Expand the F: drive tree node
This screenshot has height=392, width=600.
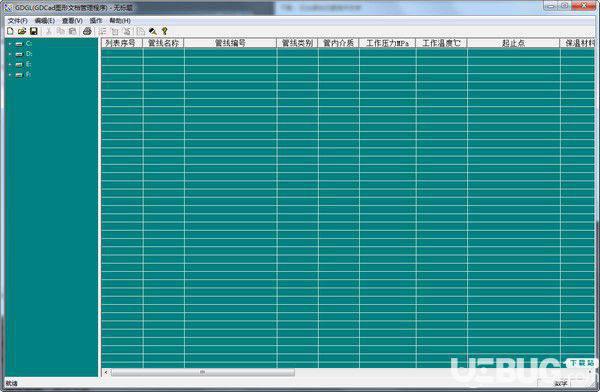pyautogui.click(x=10, y=75)
